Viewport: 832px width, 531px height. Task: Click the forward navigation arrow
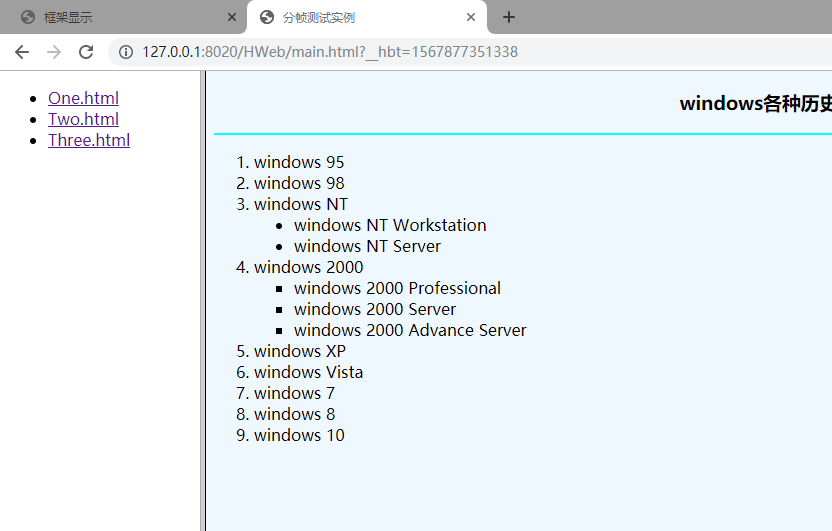[x=54, y=52]
